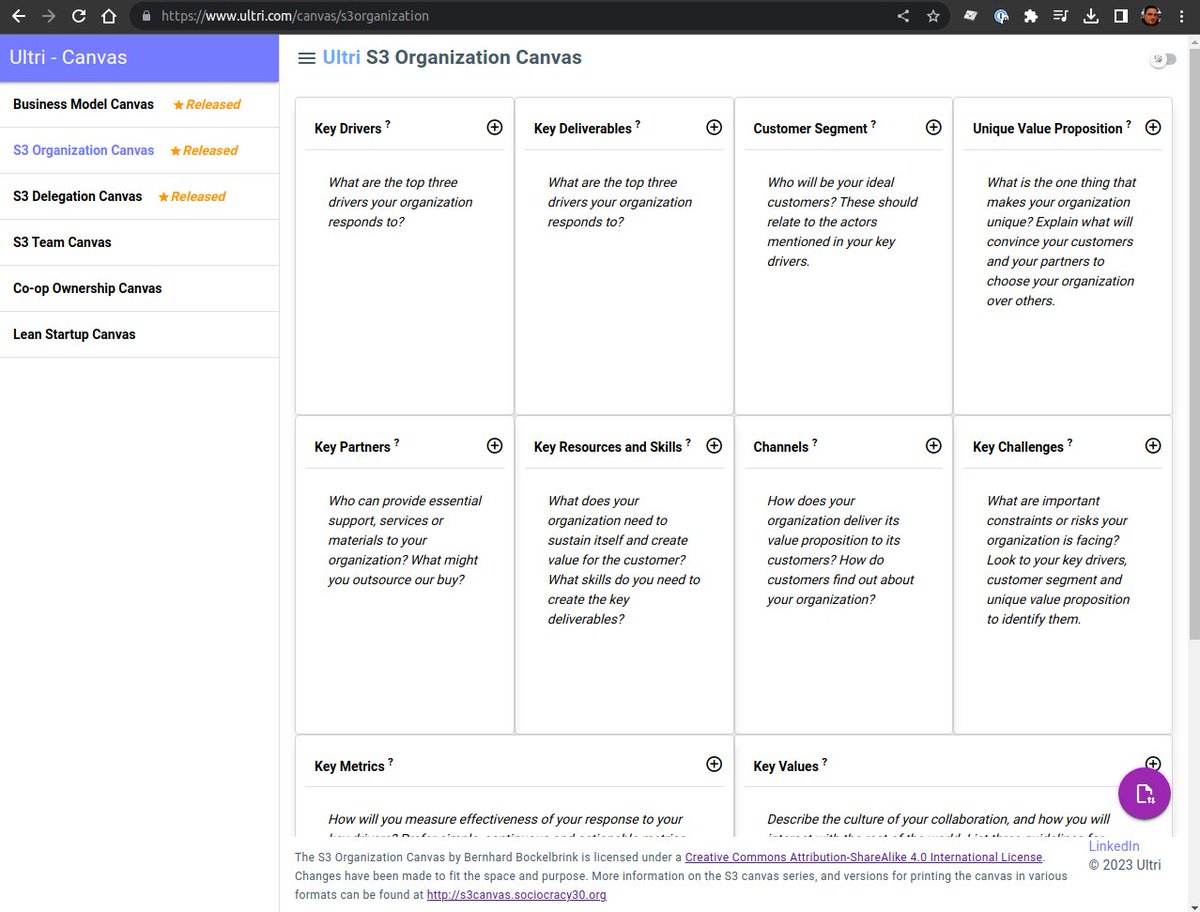Share this page from address bar

(x=903, y=16)
